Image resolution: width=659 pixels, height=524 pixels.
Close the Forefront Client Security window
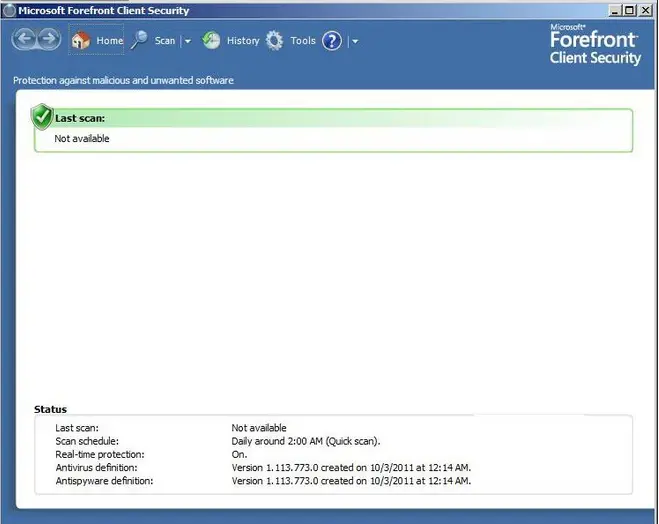tap(646, 11)
